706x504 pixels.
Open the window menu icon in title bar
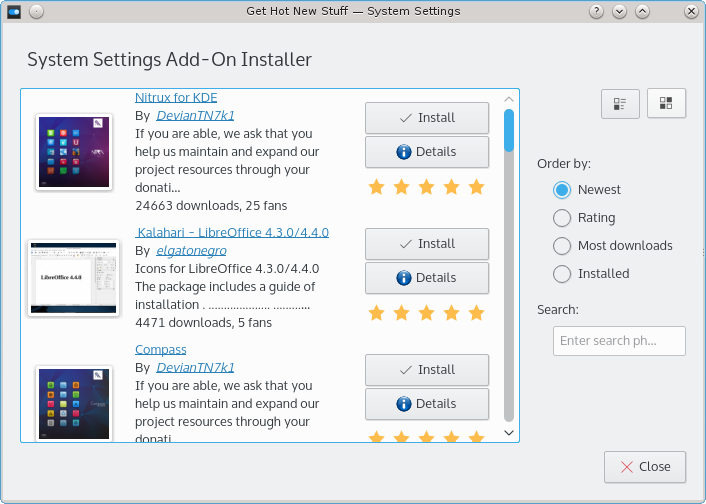(14, 11)
